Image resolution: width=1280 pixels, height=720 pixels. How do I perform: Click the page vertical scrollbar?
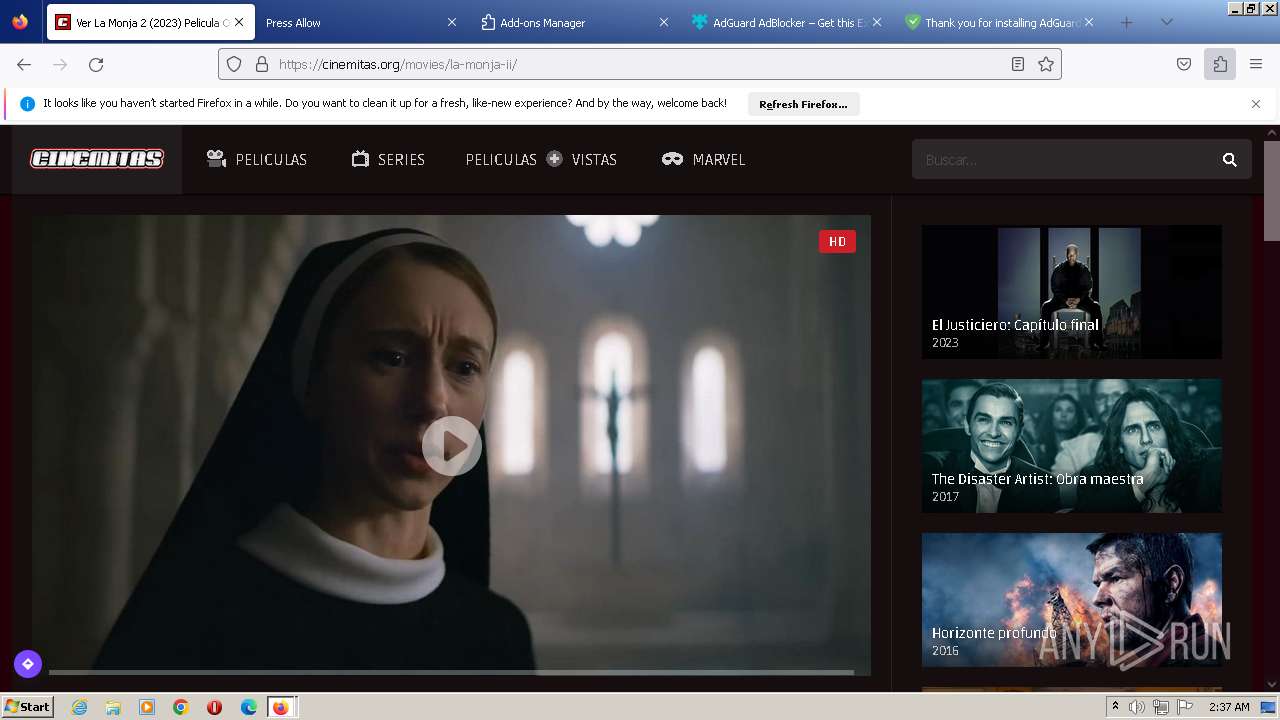point(1272,191)
